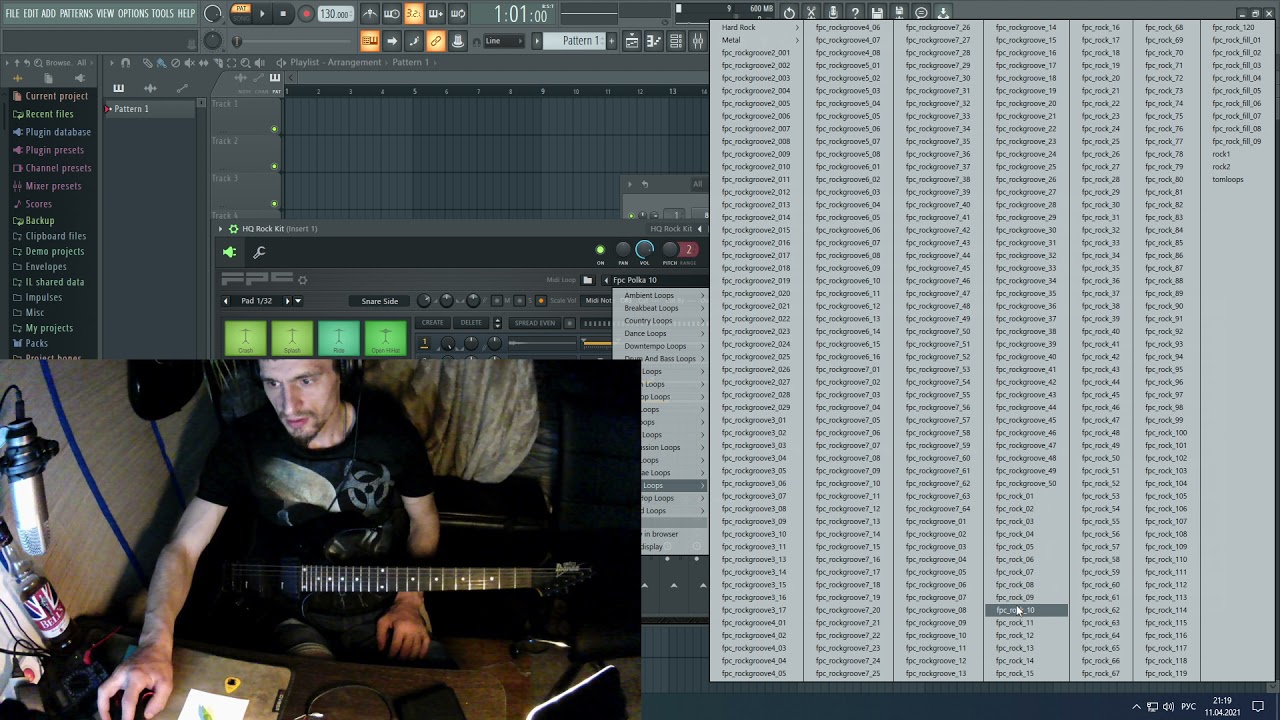Click the FPC plugin wrench settings icon
This screenshot has height=720, width=1280.
tap(259, 253)
